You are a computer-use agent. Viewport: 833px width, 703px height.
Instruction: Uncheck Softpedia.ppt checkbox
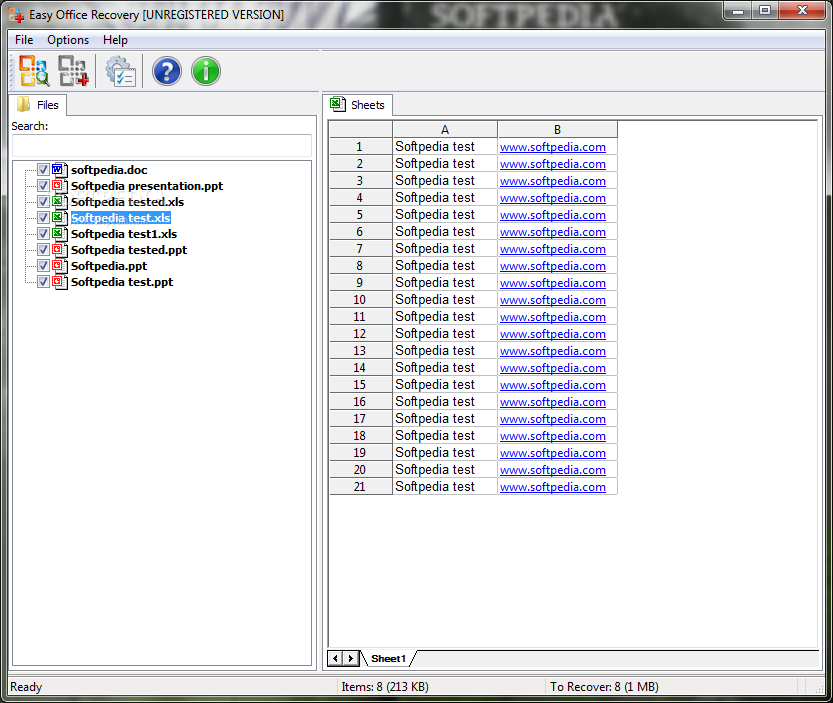click(43, 265)
